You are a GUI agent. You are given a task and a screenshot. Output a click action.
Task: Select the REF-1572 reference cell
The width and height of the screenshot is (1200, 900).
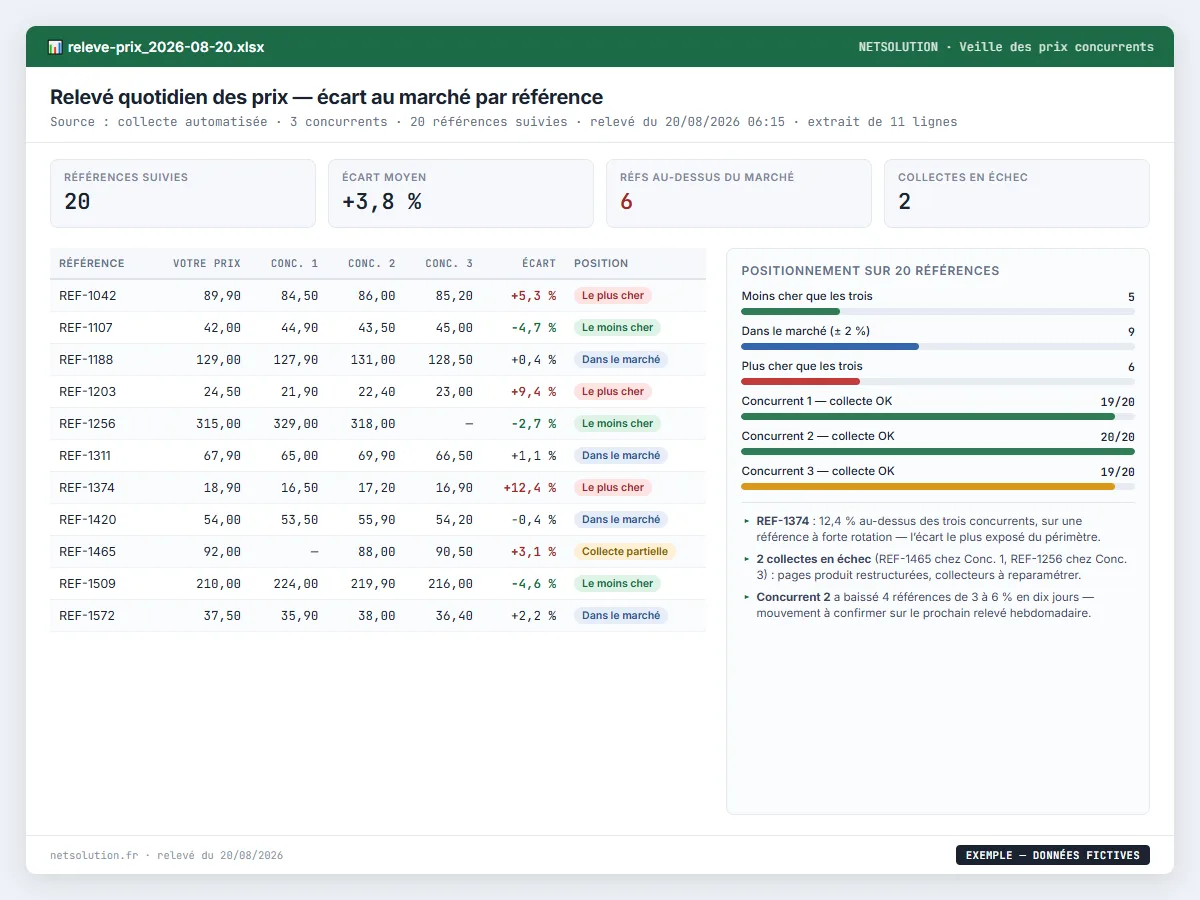(88, 616)
